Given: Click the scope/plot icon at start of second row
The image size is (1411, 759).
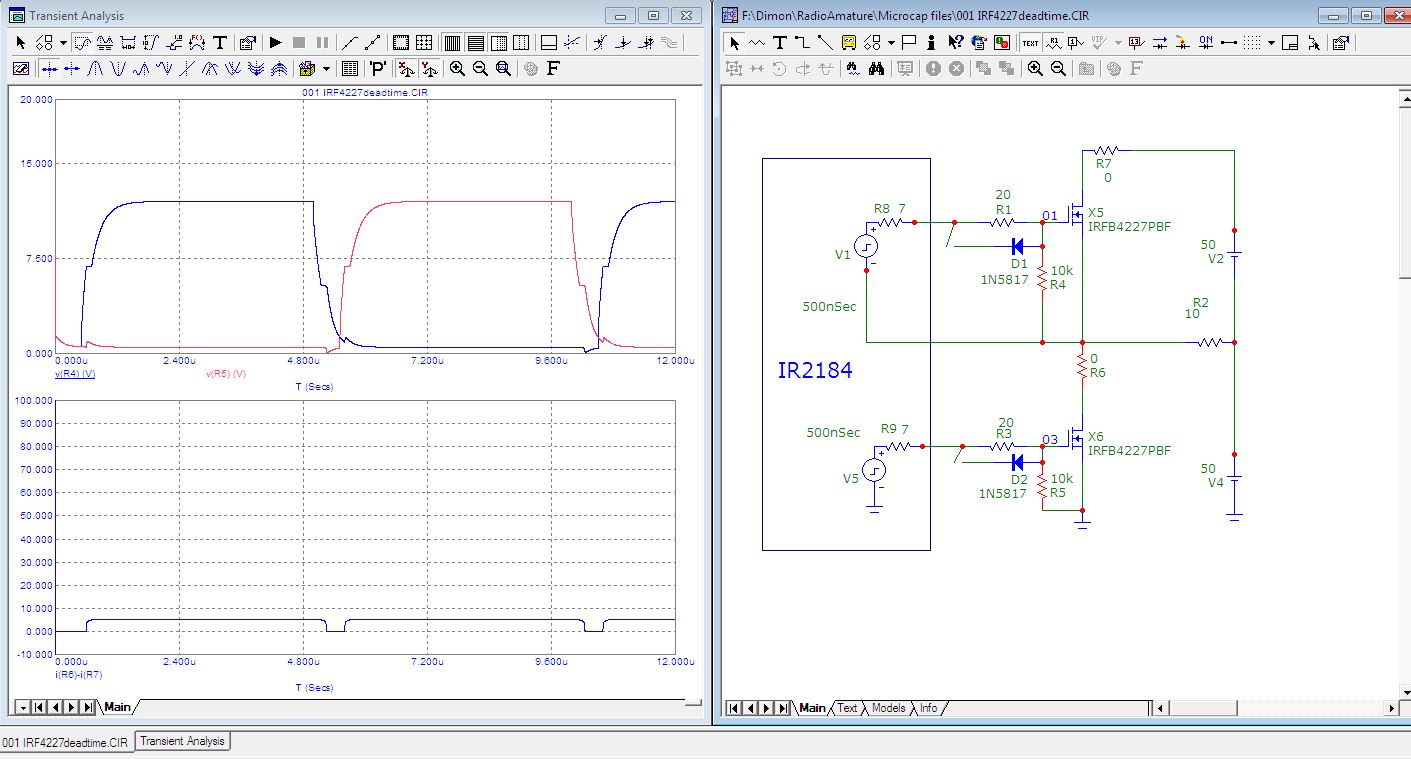Looking at the screenshot, I should pyautogui.click(x=21, y=69).
